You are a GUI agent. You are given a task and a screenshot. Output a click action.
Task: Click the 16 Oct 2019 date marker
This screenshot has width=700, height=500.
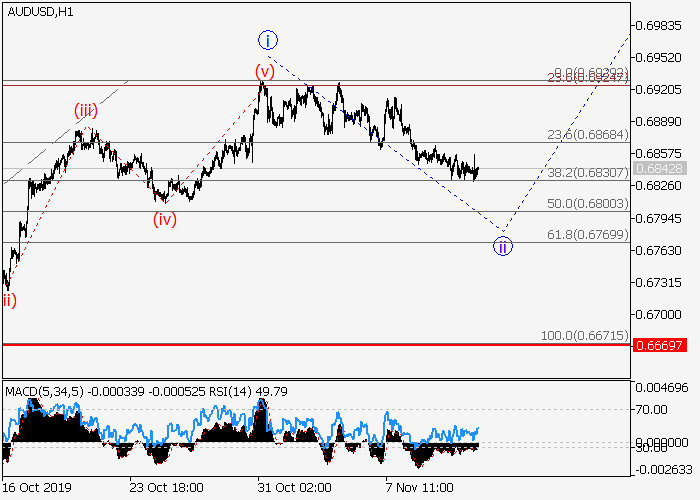[37, 487]
